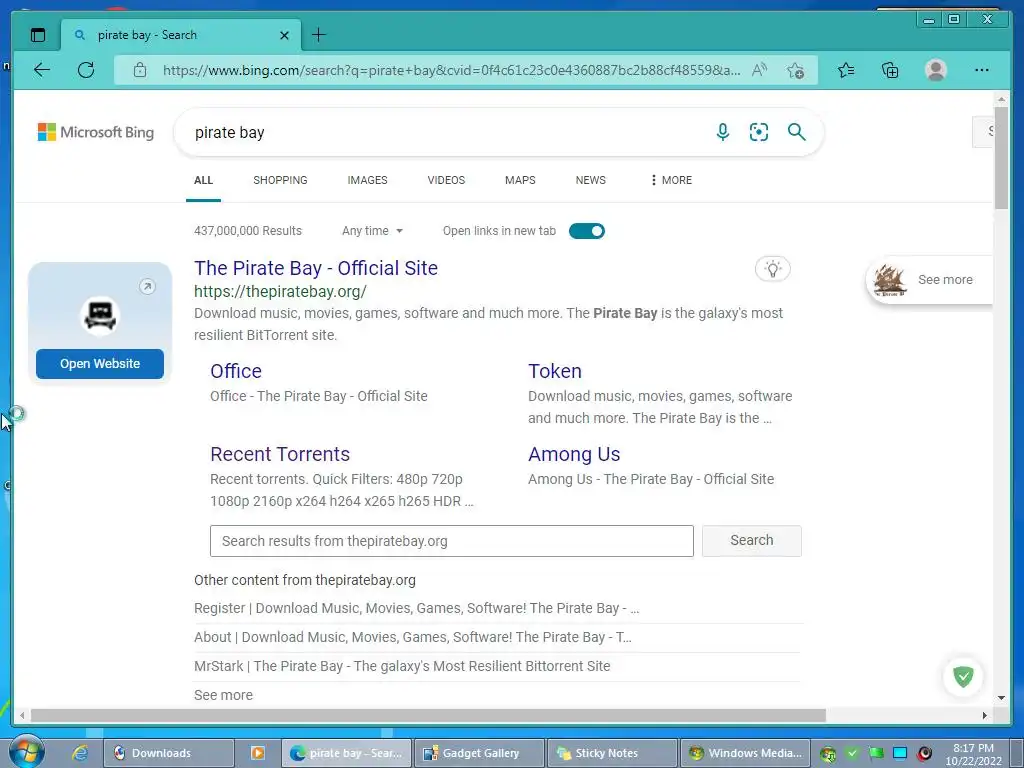Click the address bar URL

click(x=451, y=70)
